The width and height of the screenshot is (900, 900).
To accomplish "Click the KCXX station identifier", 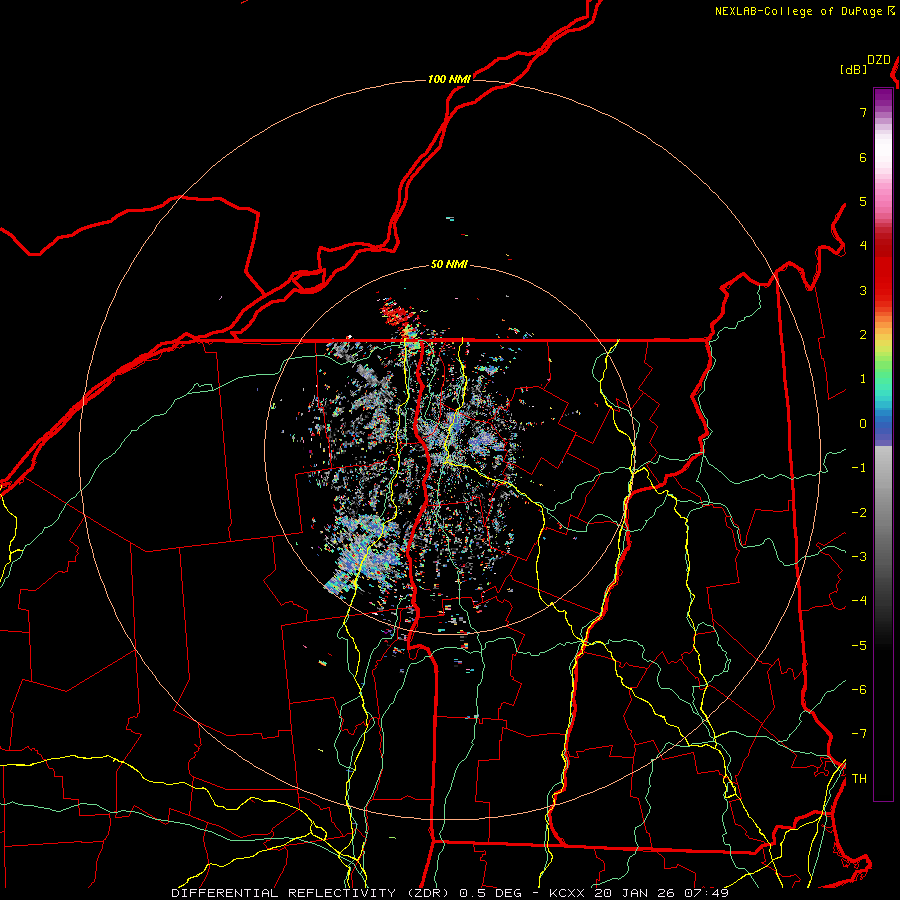I will [x=568, y=893].
